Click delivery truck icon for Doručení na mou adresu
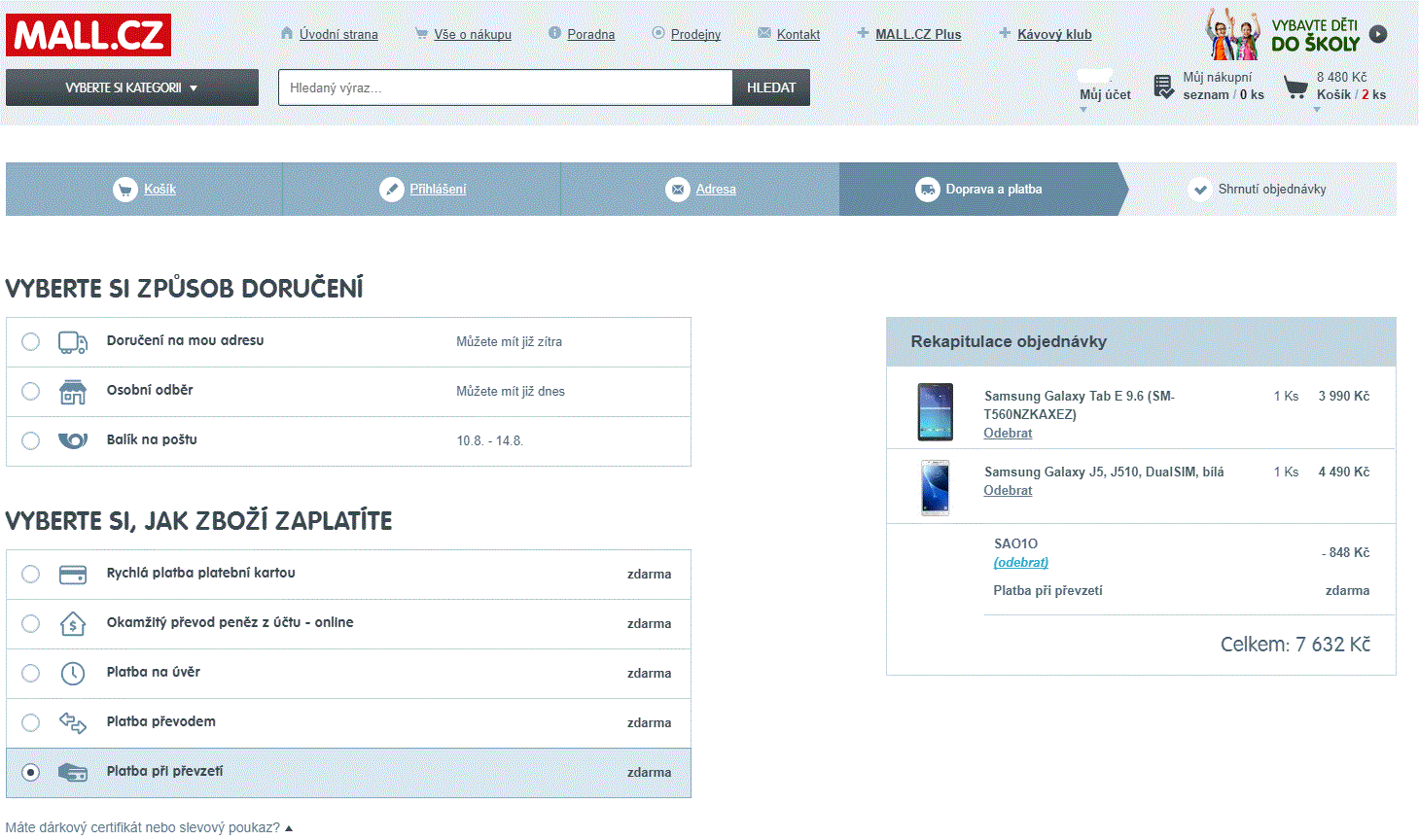 pos(73,342)
